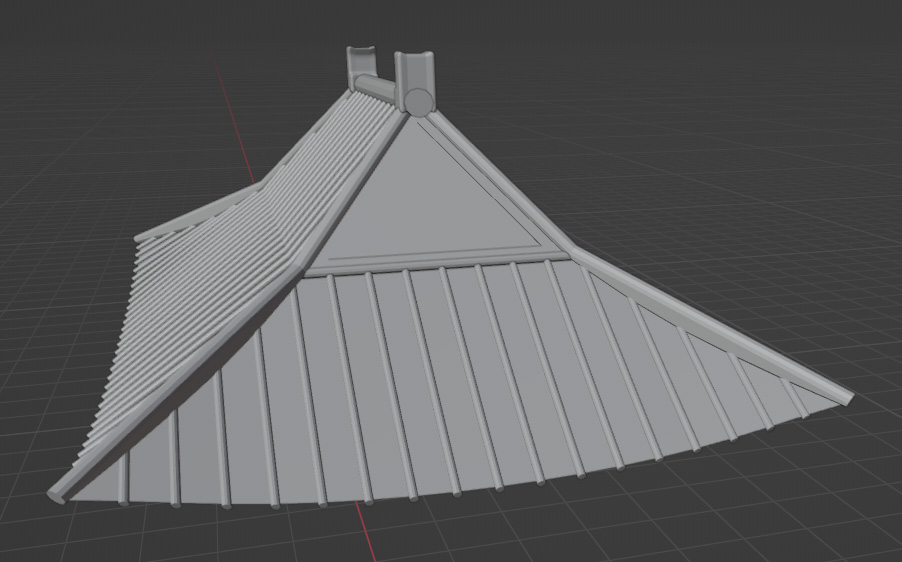Image resolution: width=902 pixels, height=562 pixels.
Task: Select the horizontal trim beam below gable
Action: coord(440,263)
